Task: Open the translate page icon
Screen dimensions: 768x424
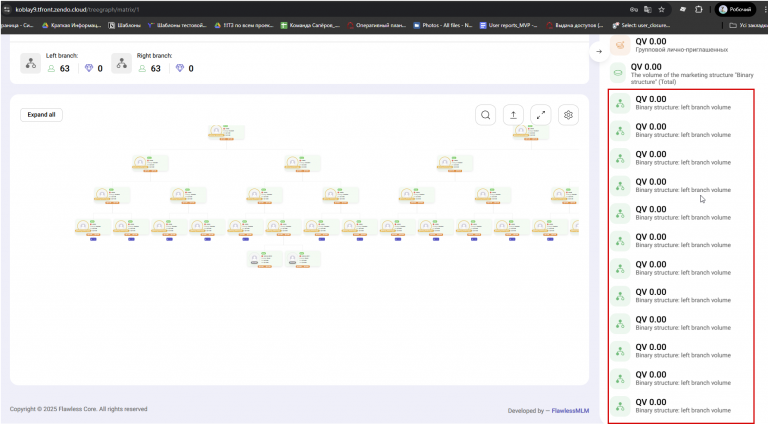Action: (x=648, y=9)
